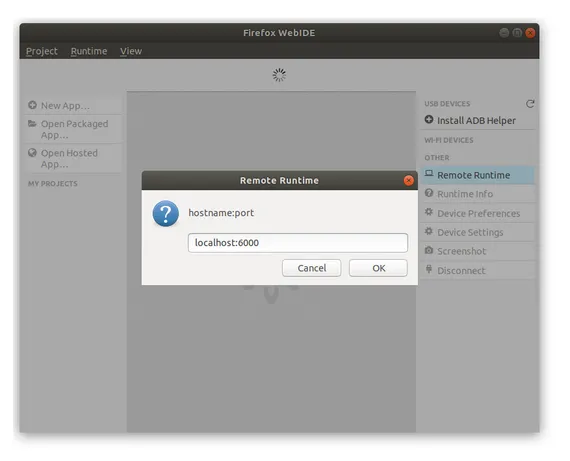Click the loading spinner in toolbar
Viewport: 570px width, 461px height.
click(279, 75)
